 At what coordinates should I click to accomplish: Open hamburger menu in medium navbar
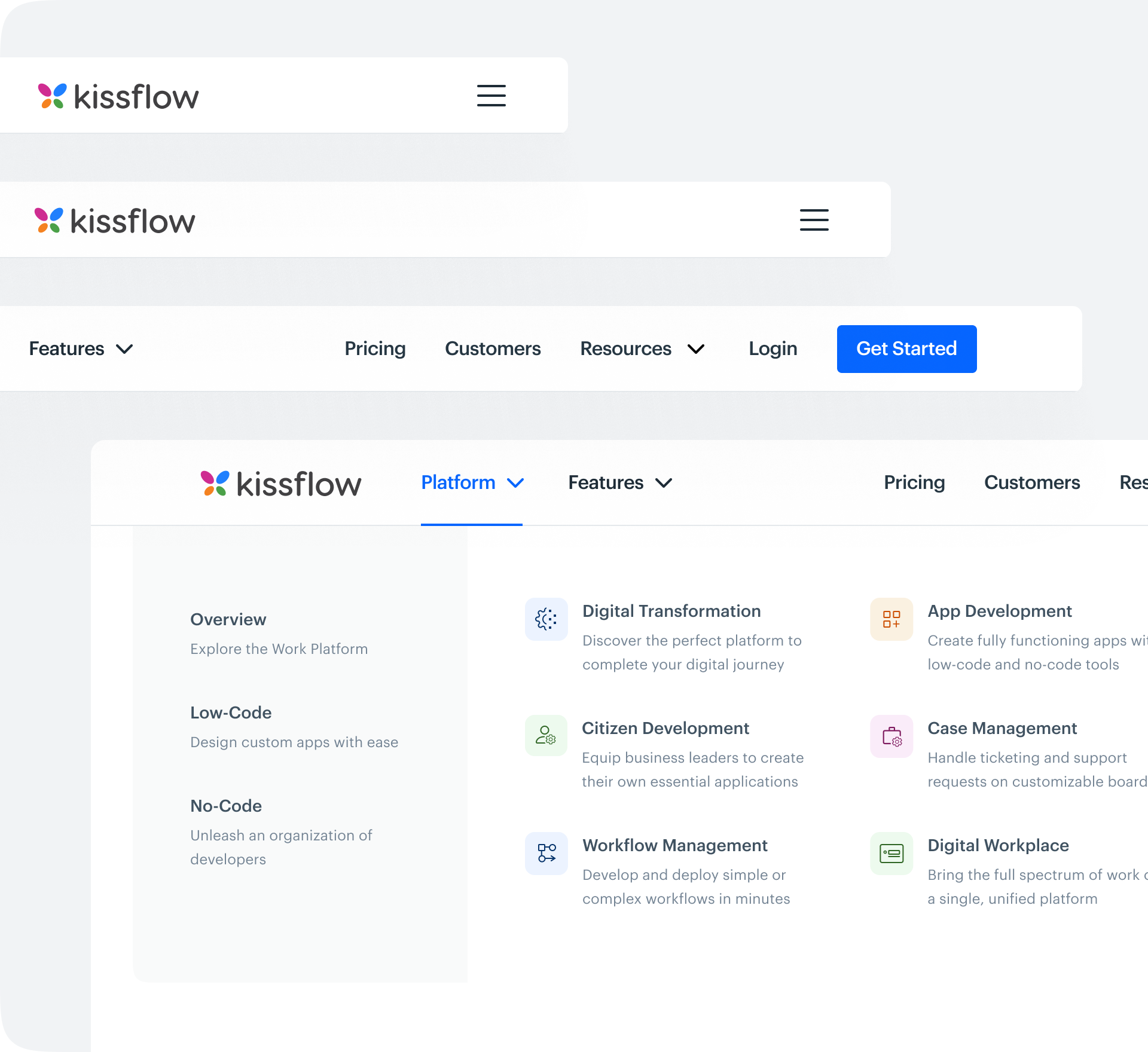[x=814, y=220]
